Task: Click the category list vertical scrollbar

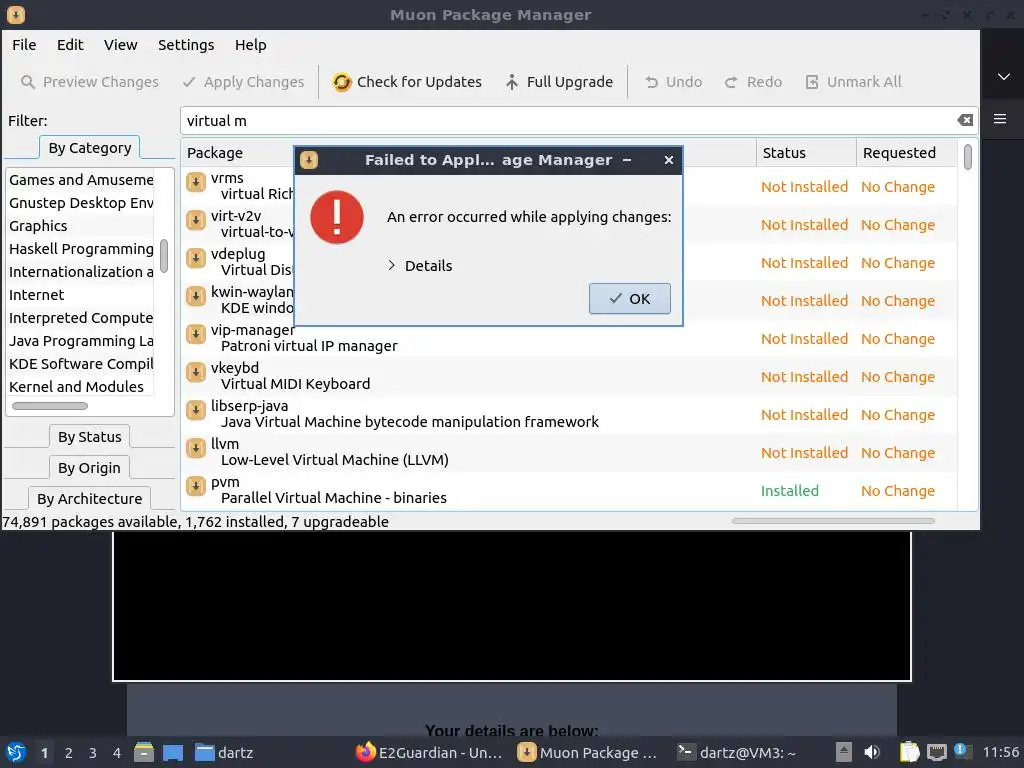Action: pos(163,256)
